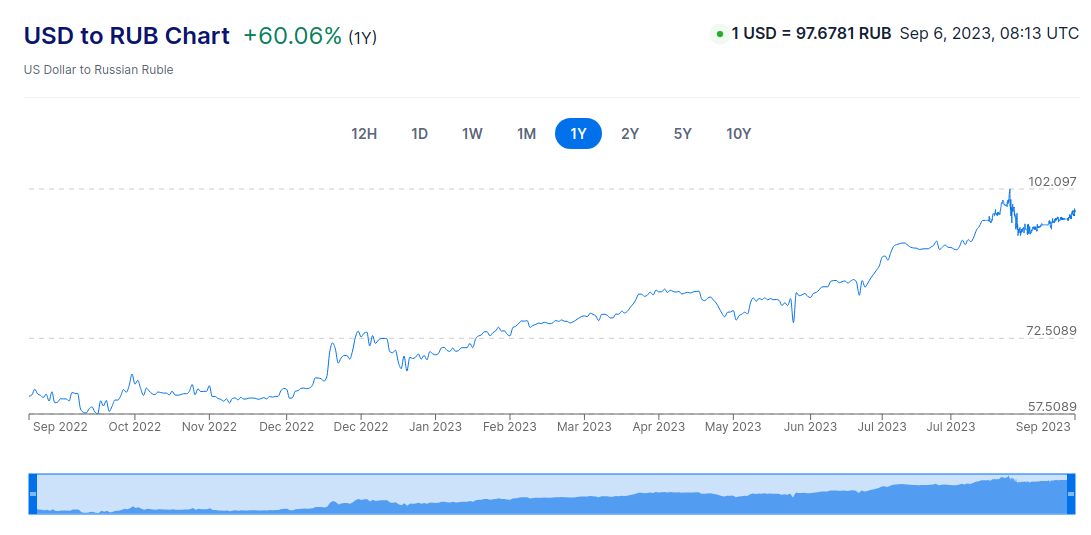1091x535 pixels.
Task: Click the navigator mini chart area
Action: (x=550, y=495)
